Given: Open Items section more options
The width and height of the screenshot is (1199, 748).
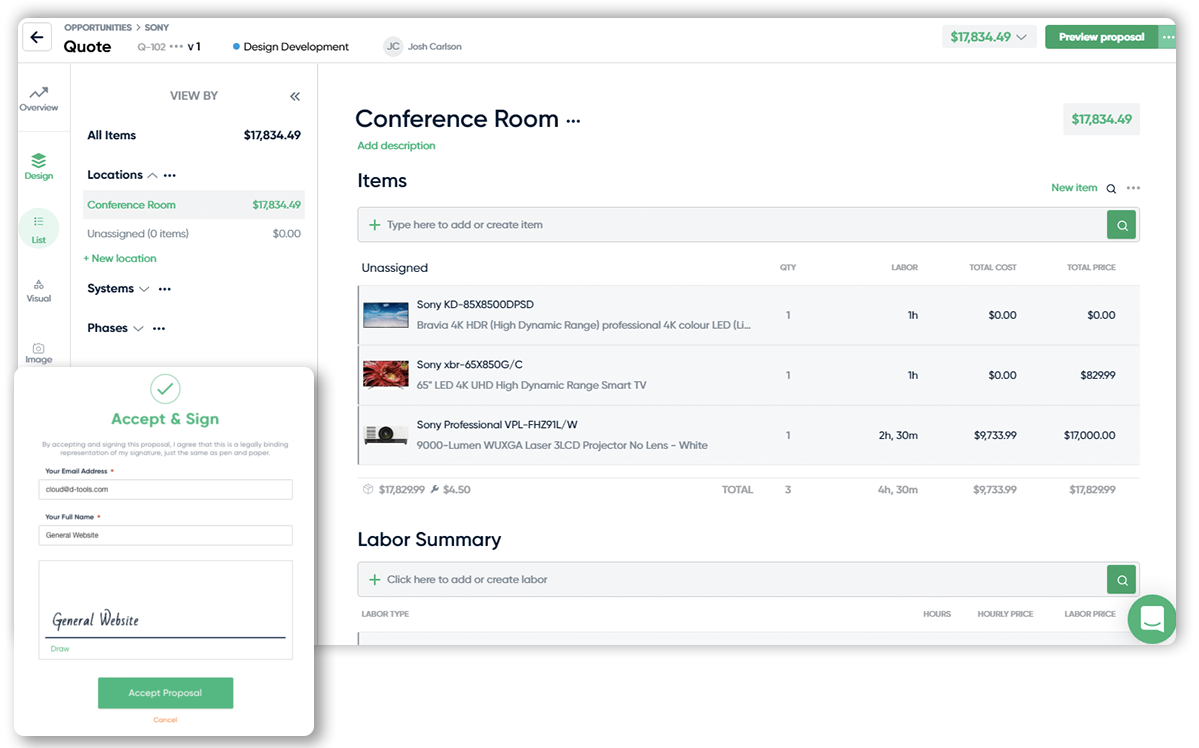Looking at the screenshot, I should pos(1133,188).
